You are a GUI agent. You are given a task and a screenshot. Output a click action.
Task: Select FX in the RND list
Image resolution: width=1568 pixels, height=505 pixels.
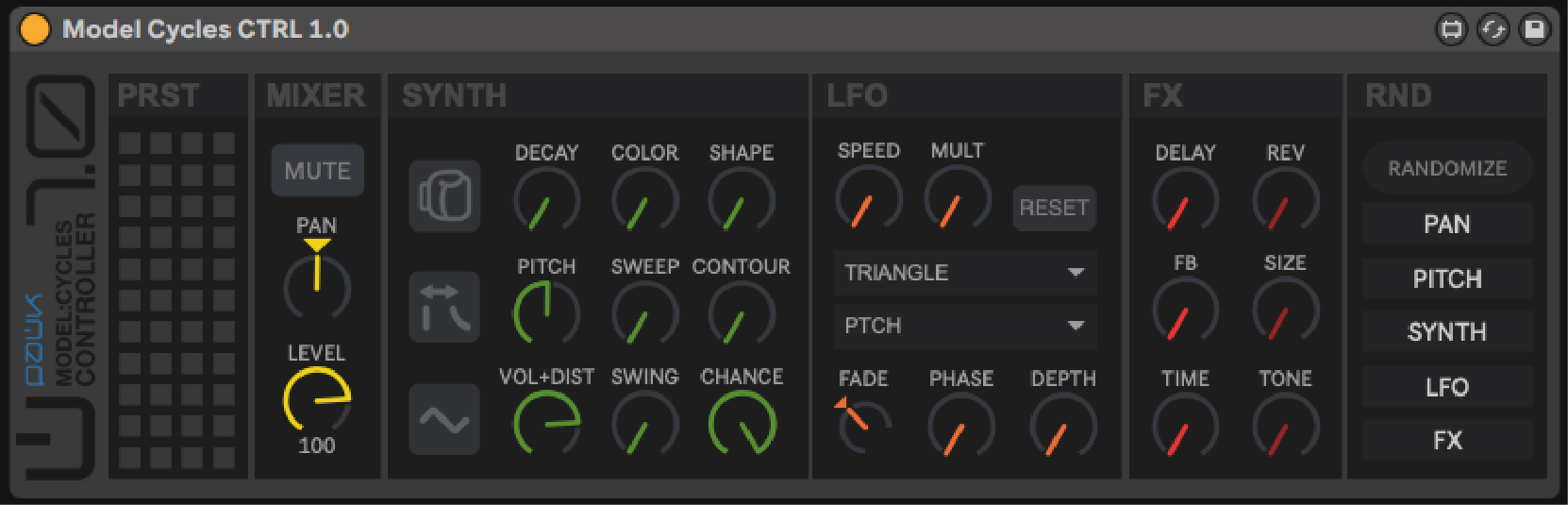click(x=1447, y=440)
